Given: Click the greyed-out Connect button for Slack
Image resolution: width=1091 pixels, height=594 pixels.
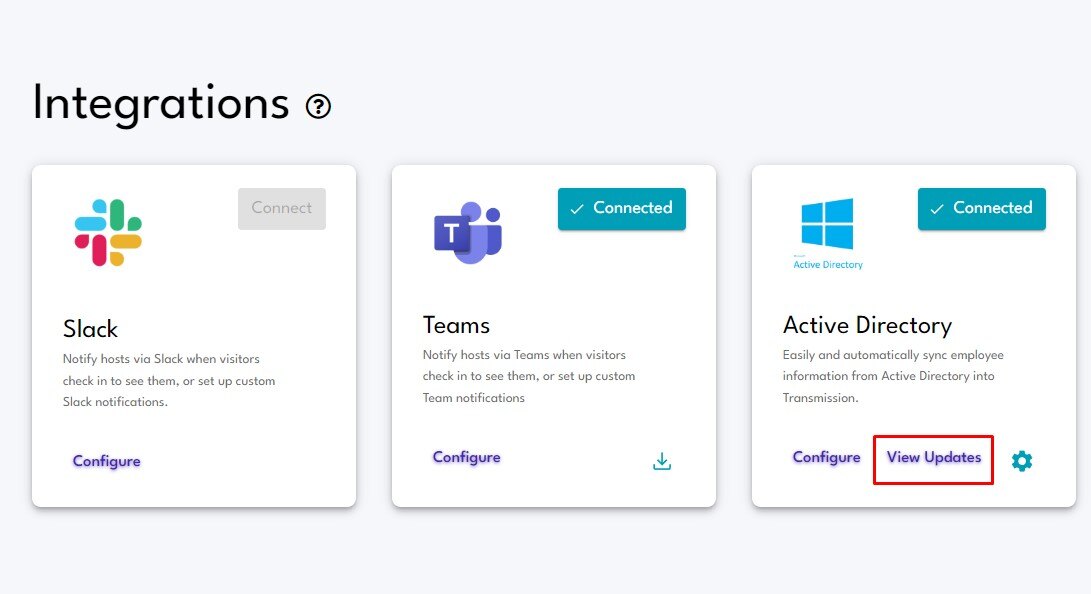Looking at the screenshot, I should pyautogui.click(x=282, y=209).
